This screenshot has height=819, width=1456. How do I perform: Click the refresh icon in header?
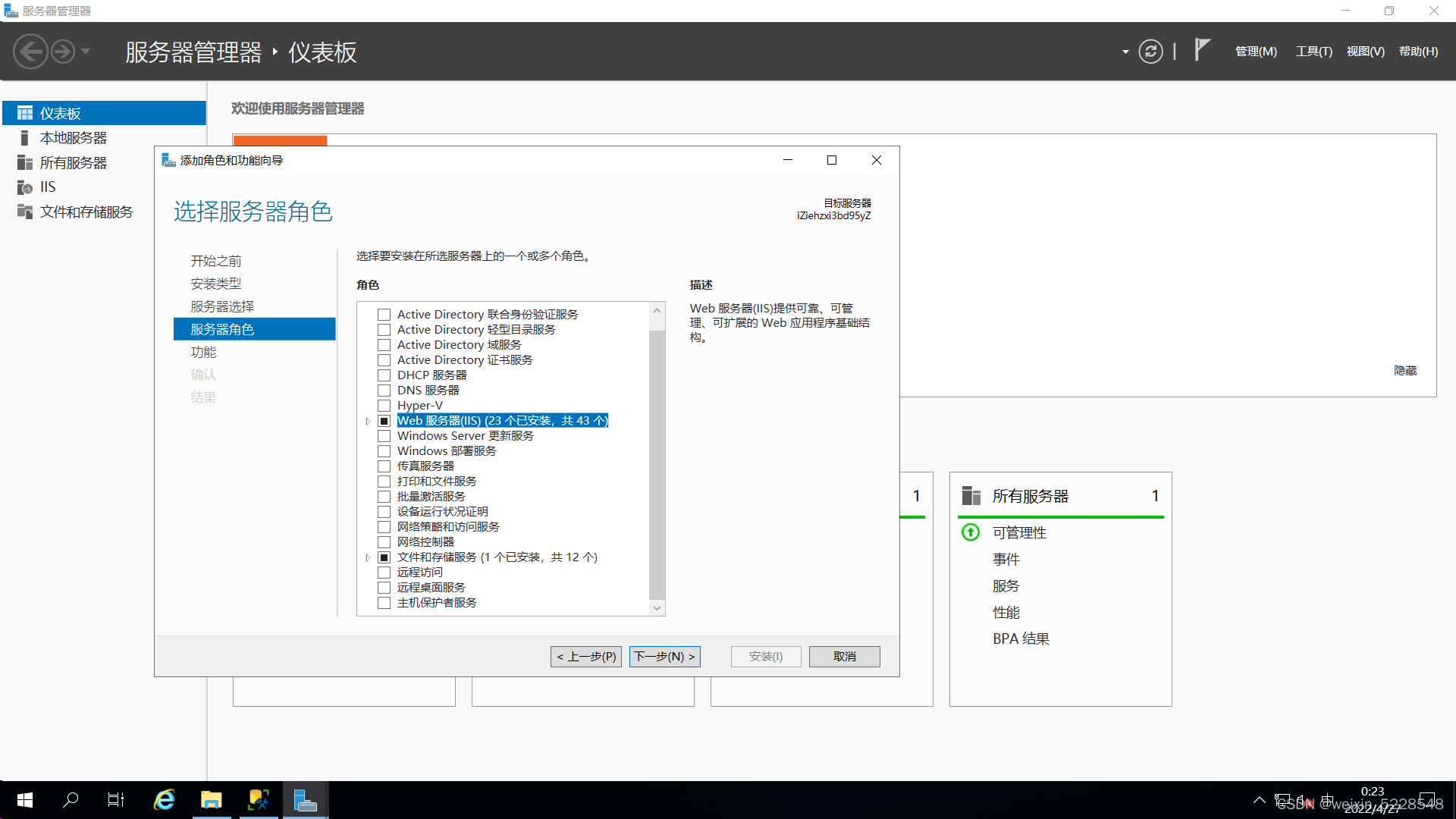point(1150,52)
